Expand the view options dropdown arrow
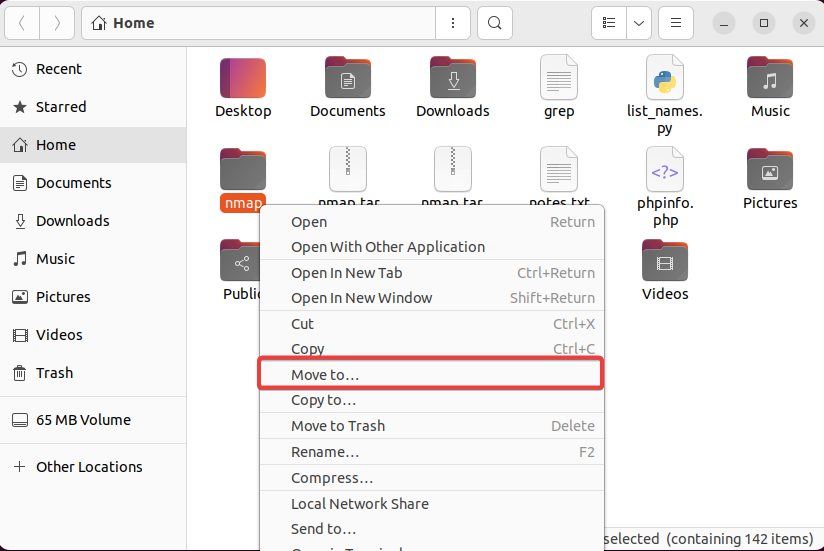The height and width of the screenshot is (551, 824). (639, 23)
